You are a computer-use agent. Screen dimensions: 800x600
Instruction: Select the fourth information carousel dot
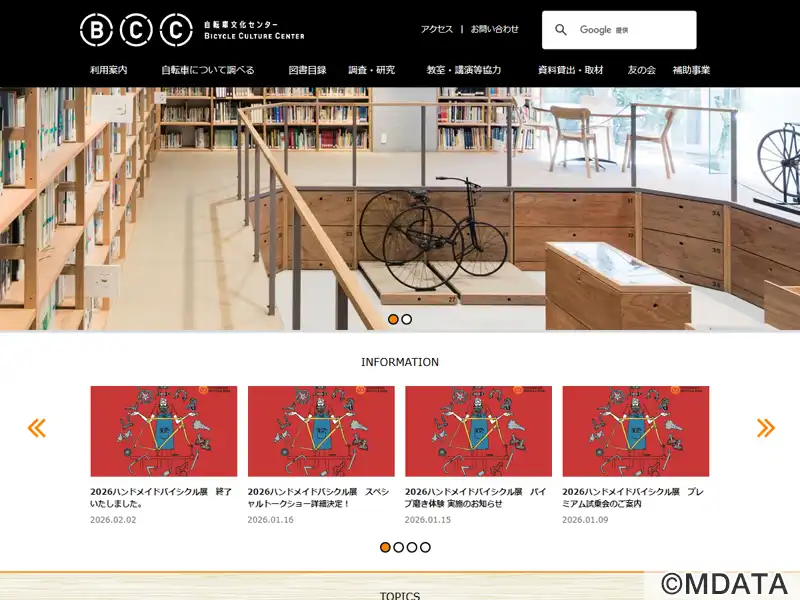[x=426, y=547]
